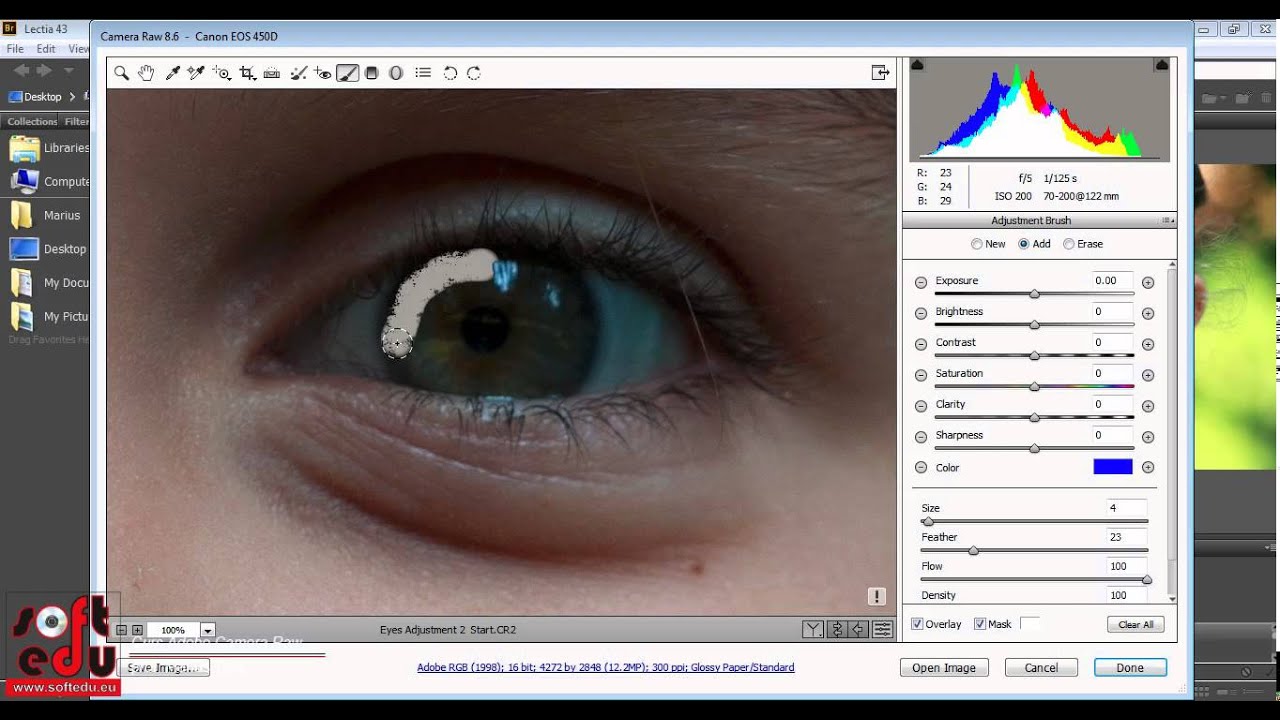
Task: Toggle shadow clipping warning on histogram
Action: click(917, 65)
